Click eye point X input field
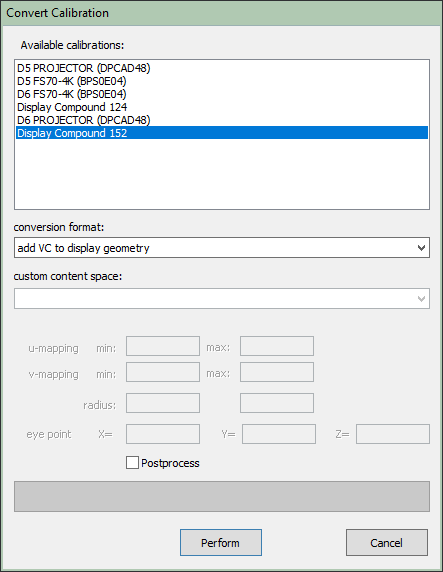This screenshot has width=443, height=572. (163, 434)
